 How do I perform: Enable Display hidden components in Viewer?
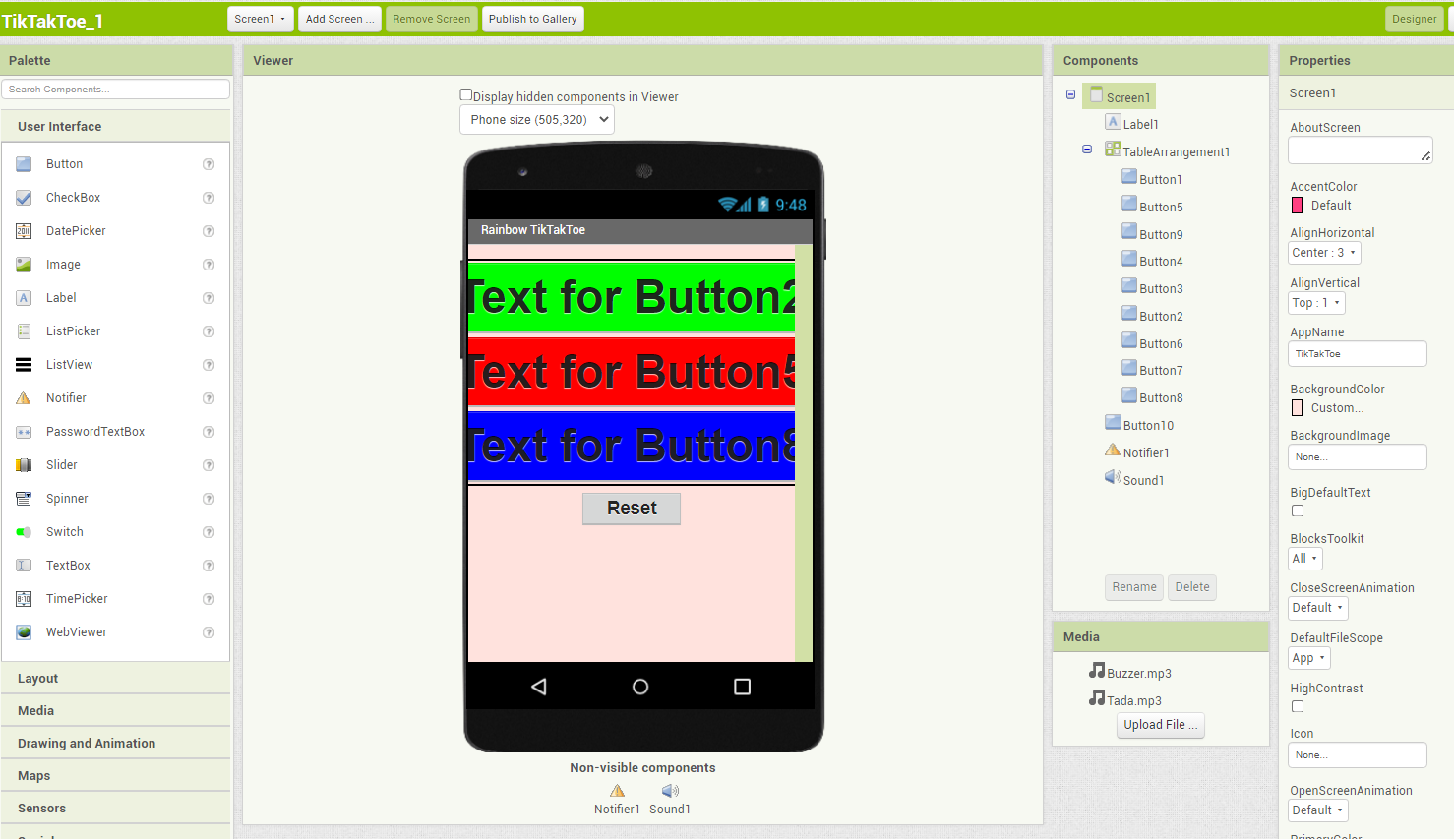466,95
